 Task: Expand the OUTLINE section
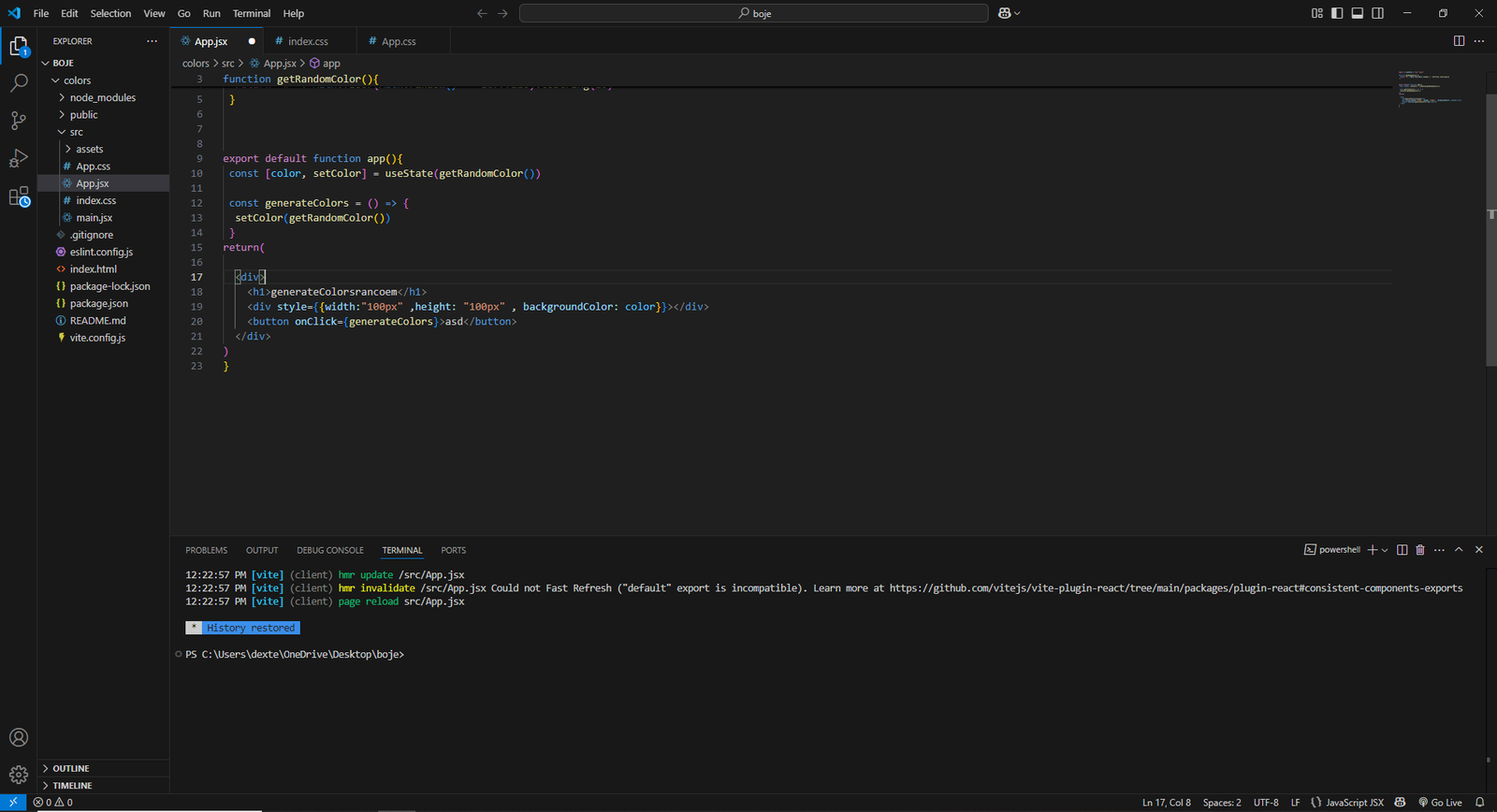click(71, 768)
